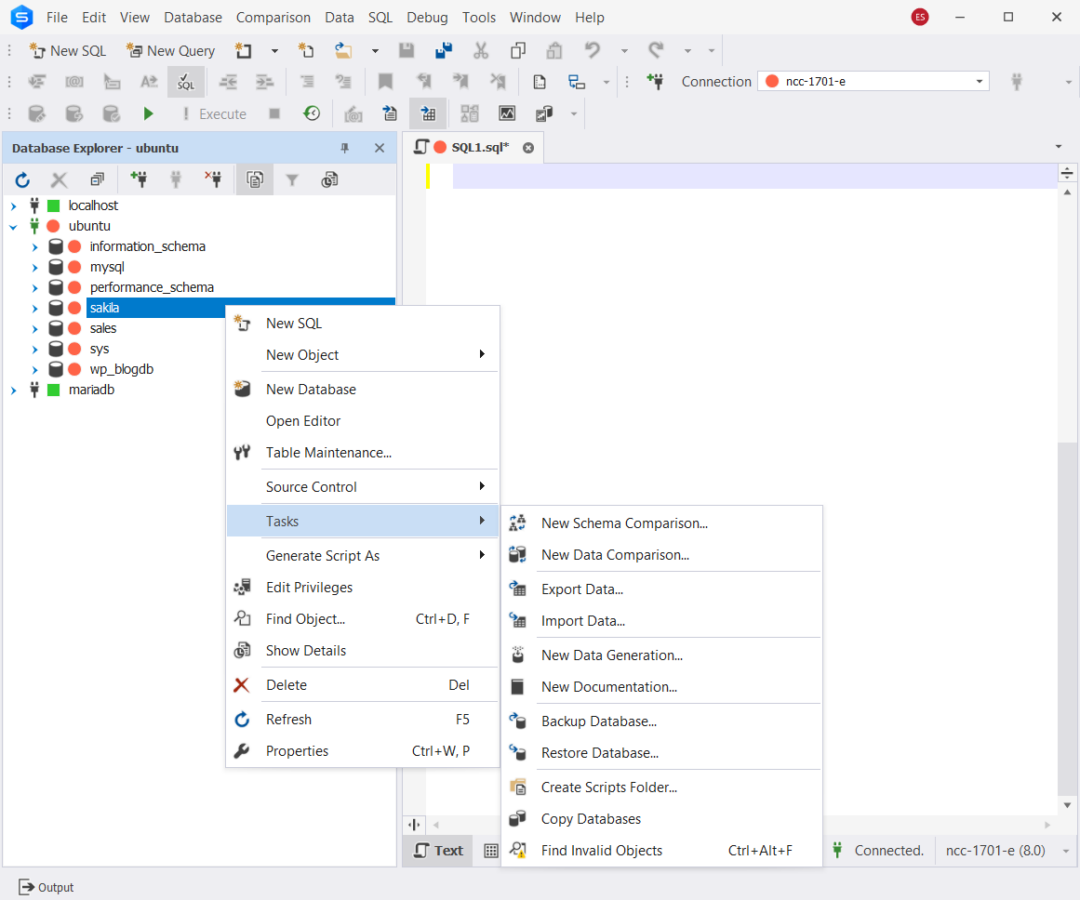The width and height of the screenshot is (1080, 900).
Task: Click the filter funnel icon in Database Explorer
Action: tap(292, 180)
